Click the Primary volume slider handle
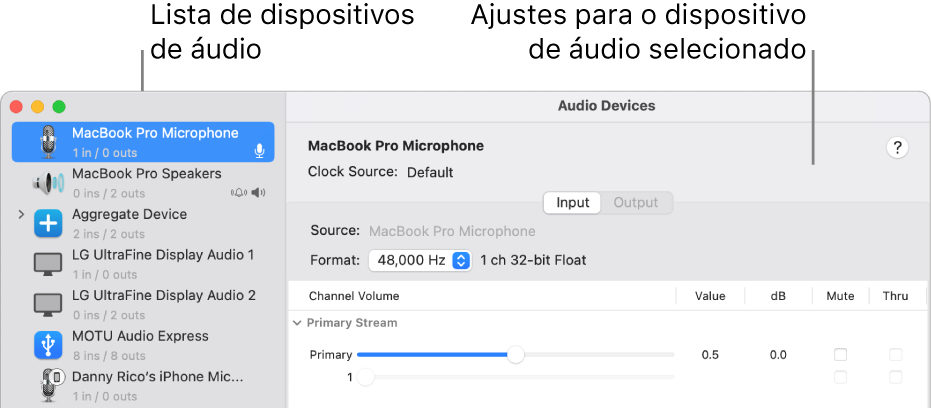Screen dimensions: 931x410 click(515, 355)
